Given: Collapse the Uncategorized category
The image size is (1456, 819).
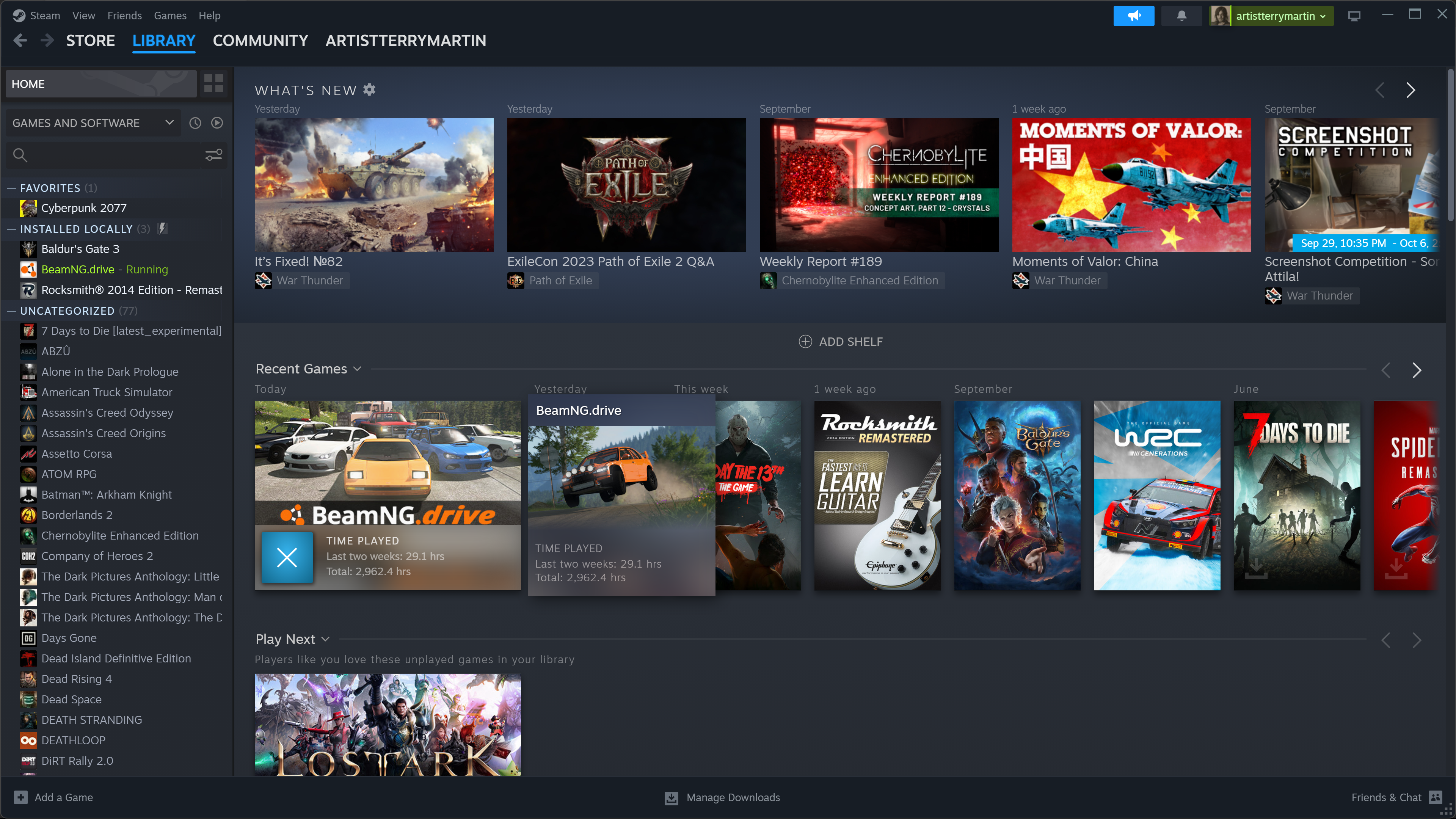Looking at the screenshot, I should (11, 311).
